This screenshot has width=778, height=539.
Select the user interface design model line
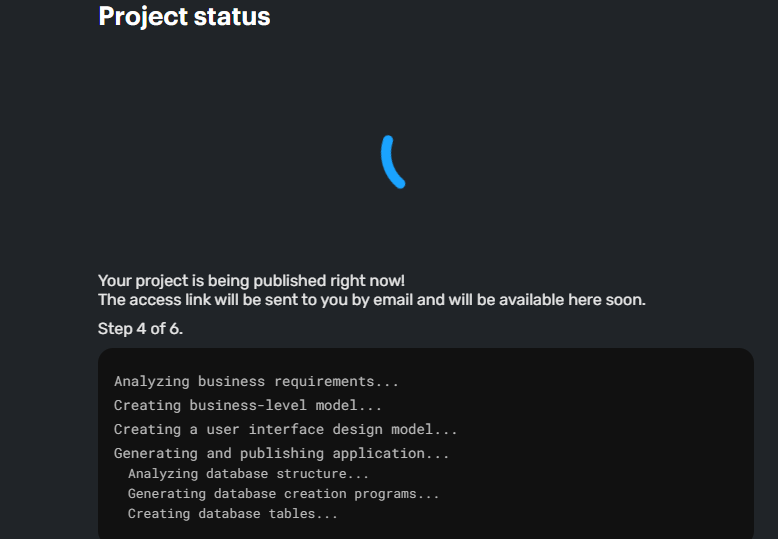285,429
